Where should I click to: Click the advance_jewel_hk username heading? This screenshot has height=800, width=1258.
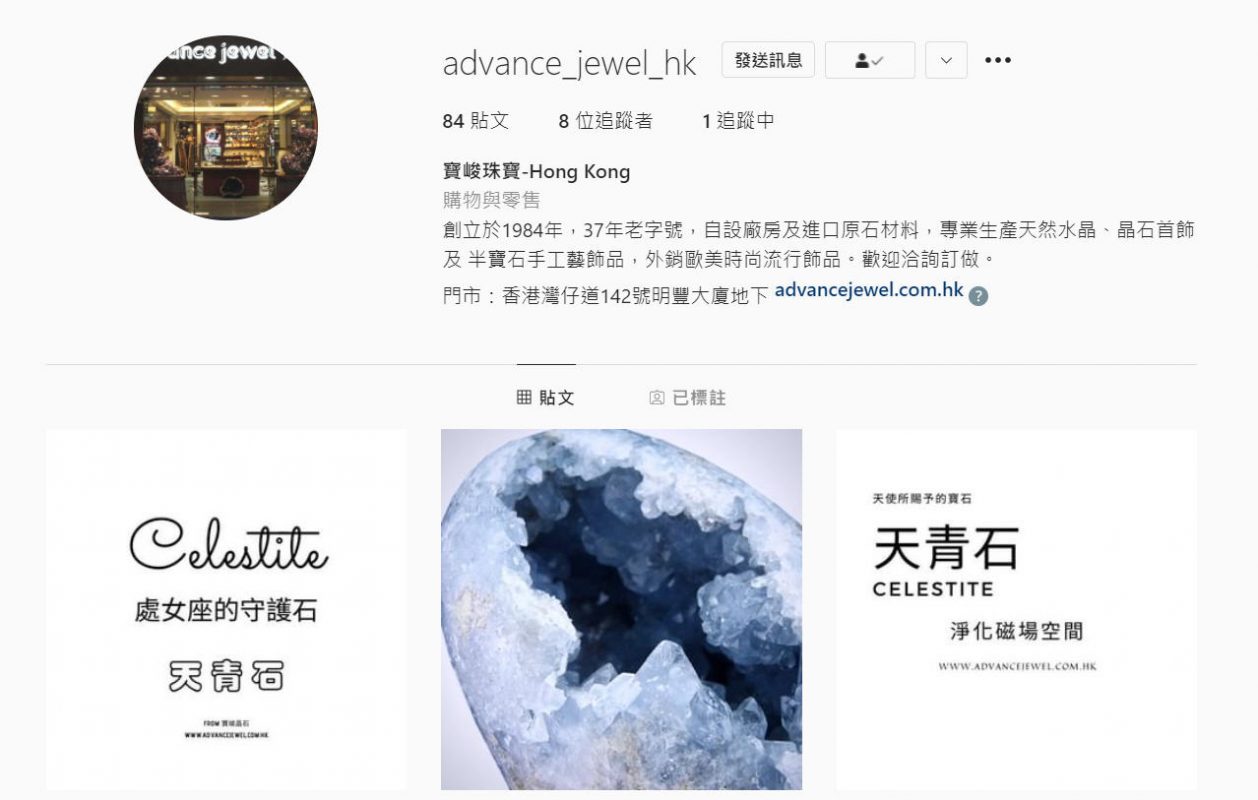(569, 62)
